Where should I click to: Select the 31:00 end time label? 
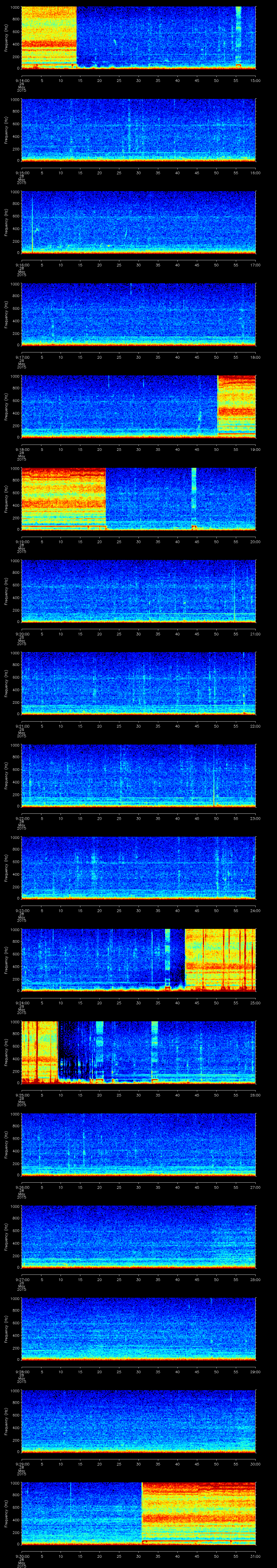click(x=255, y=1556)
